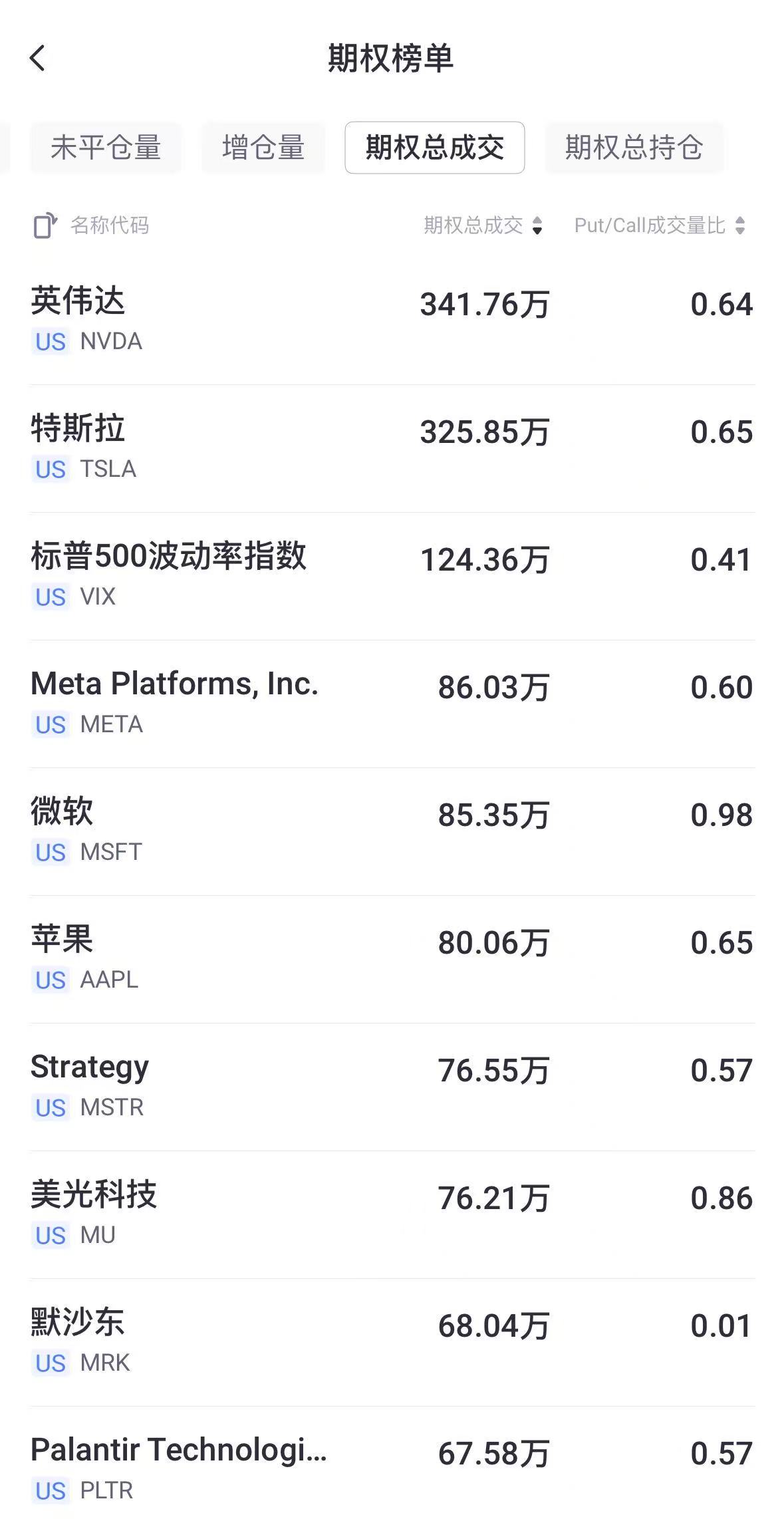The height and width of the screenshot is (1519, 784).
Task: Tap the 微软 MSFT row
Action: (392, 831)
